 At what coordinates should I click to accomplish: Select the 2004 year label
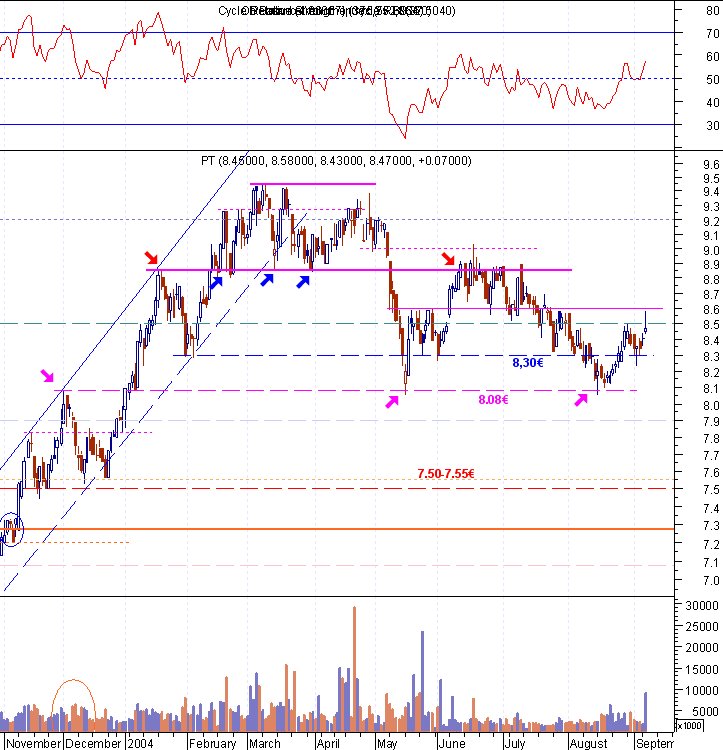click(x=141, y=743)
